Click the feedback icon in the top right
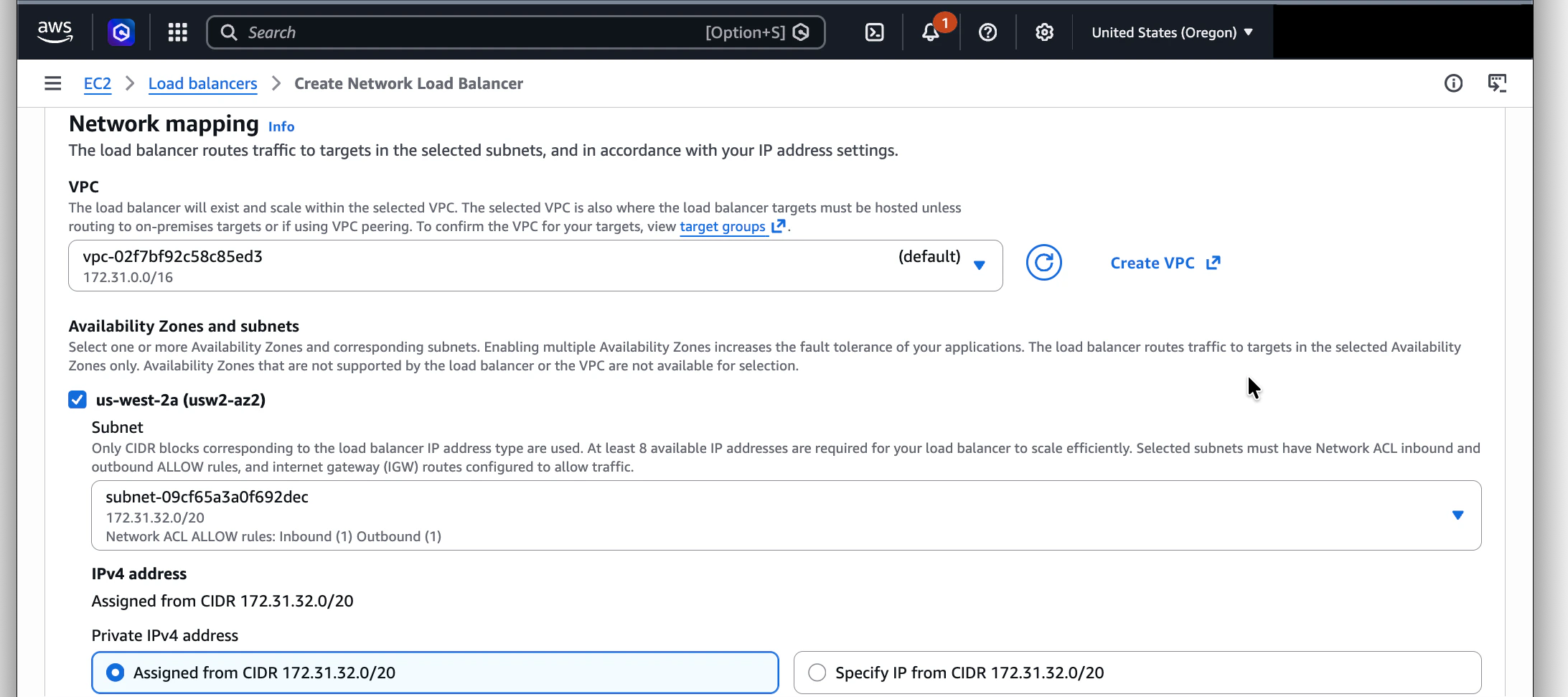The height and width of the screenshot is (697, 1568). [x=1498, y=83]
